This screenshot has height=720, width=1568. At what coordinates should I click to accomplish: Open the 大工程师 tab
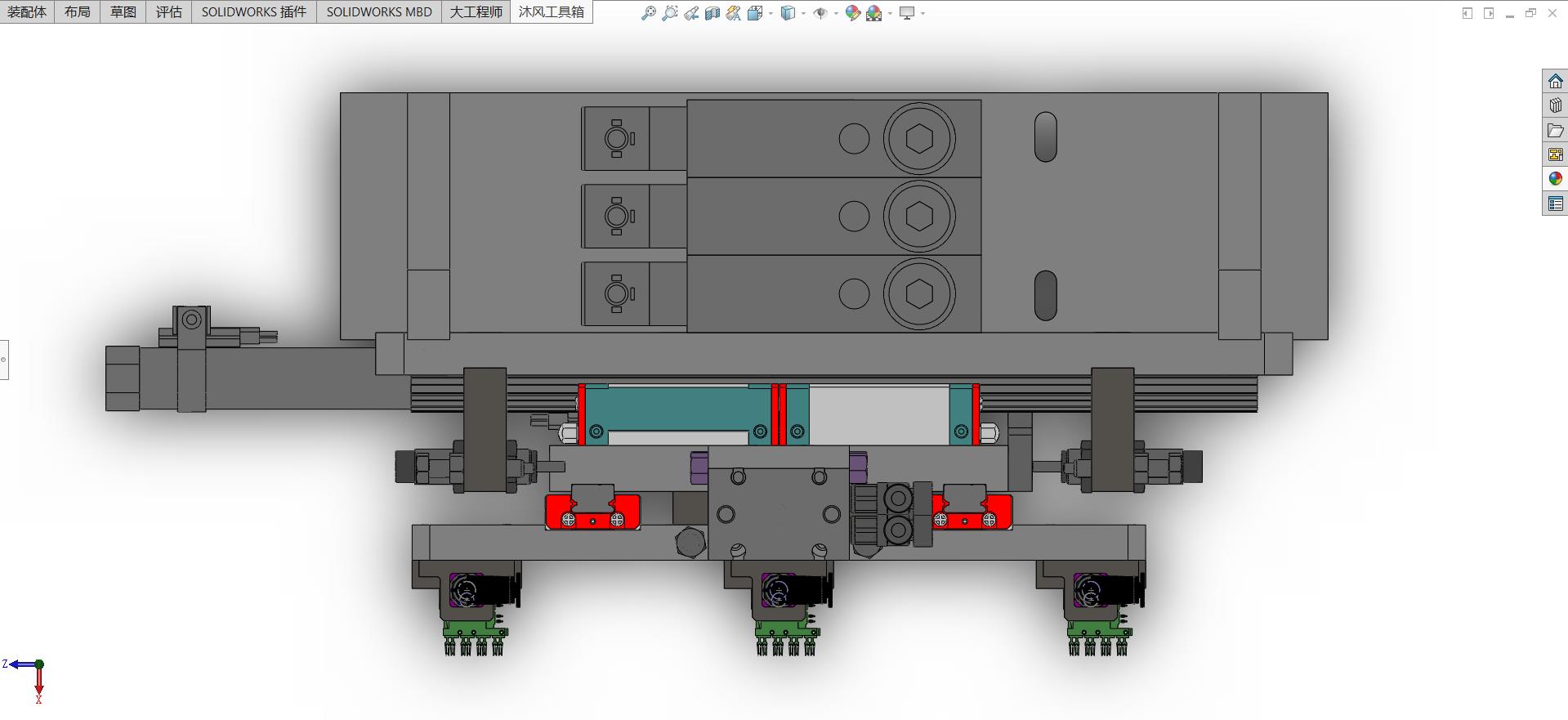coord(476,12)
